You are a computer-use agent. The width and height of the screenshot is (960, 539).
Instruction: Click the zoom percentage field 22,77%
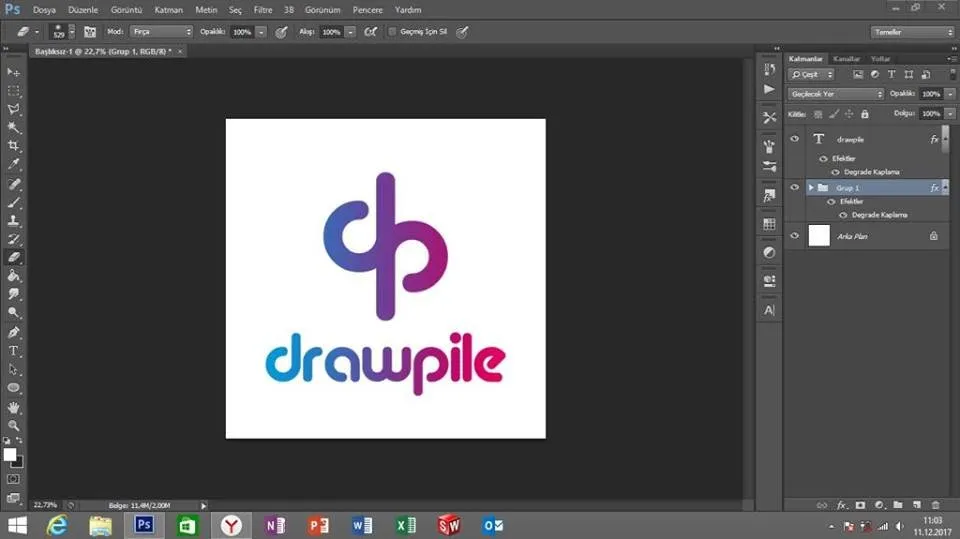point(45,505)
